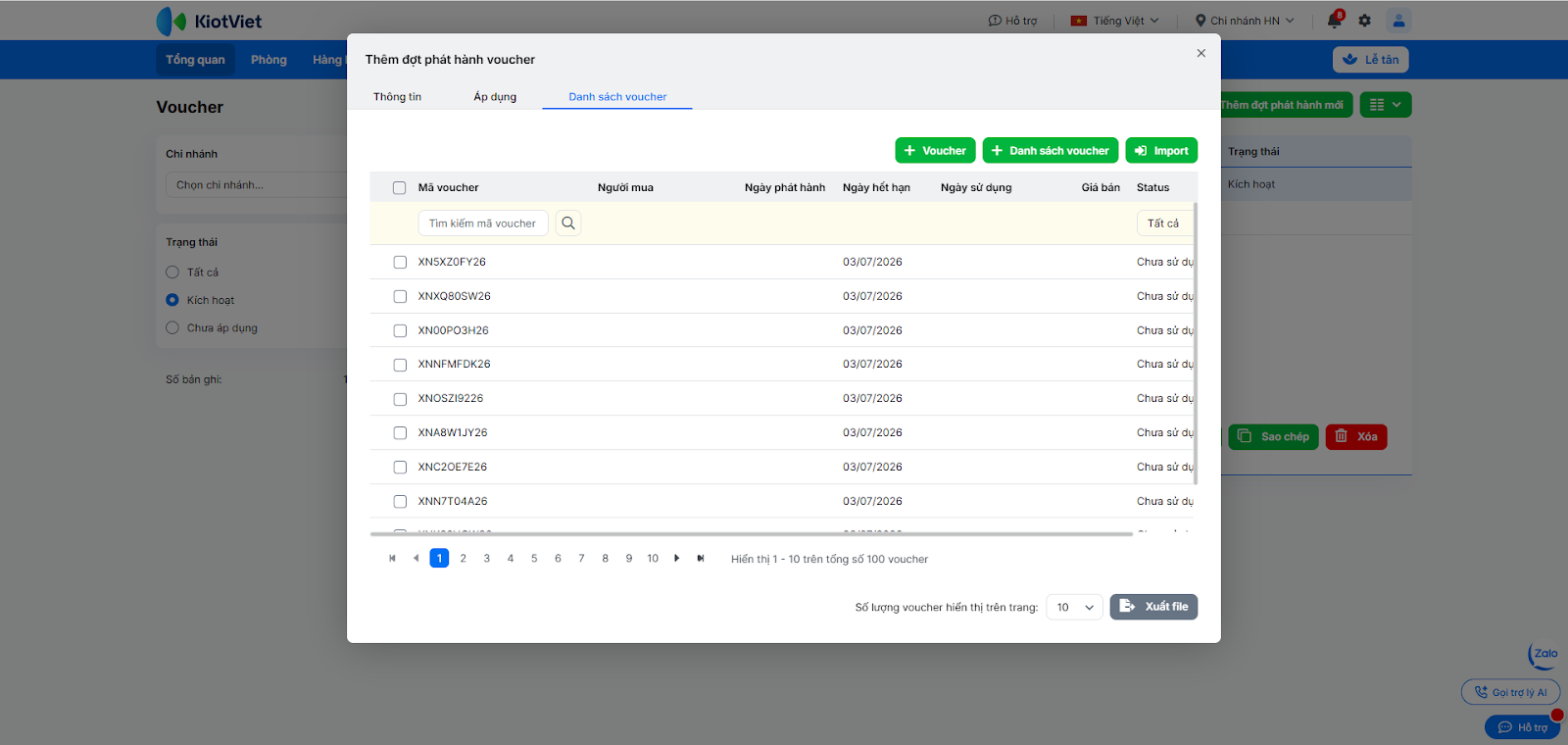Click the vertical scrollbar of voucher table
The height and width of the screenshot is (745, 1568).
pos(1196,343)
